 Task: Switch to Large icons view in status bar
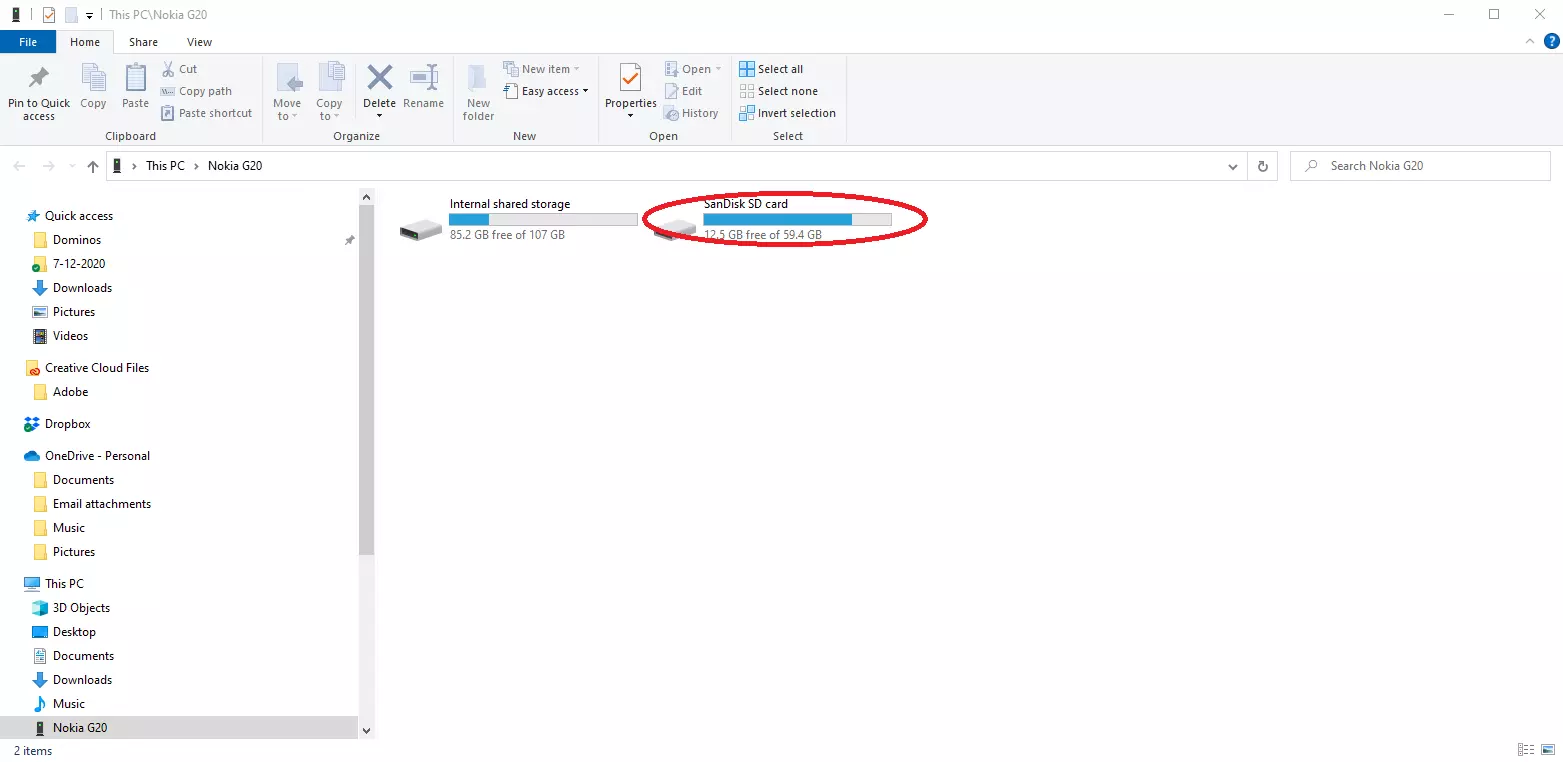click(x=1547, y=750)
